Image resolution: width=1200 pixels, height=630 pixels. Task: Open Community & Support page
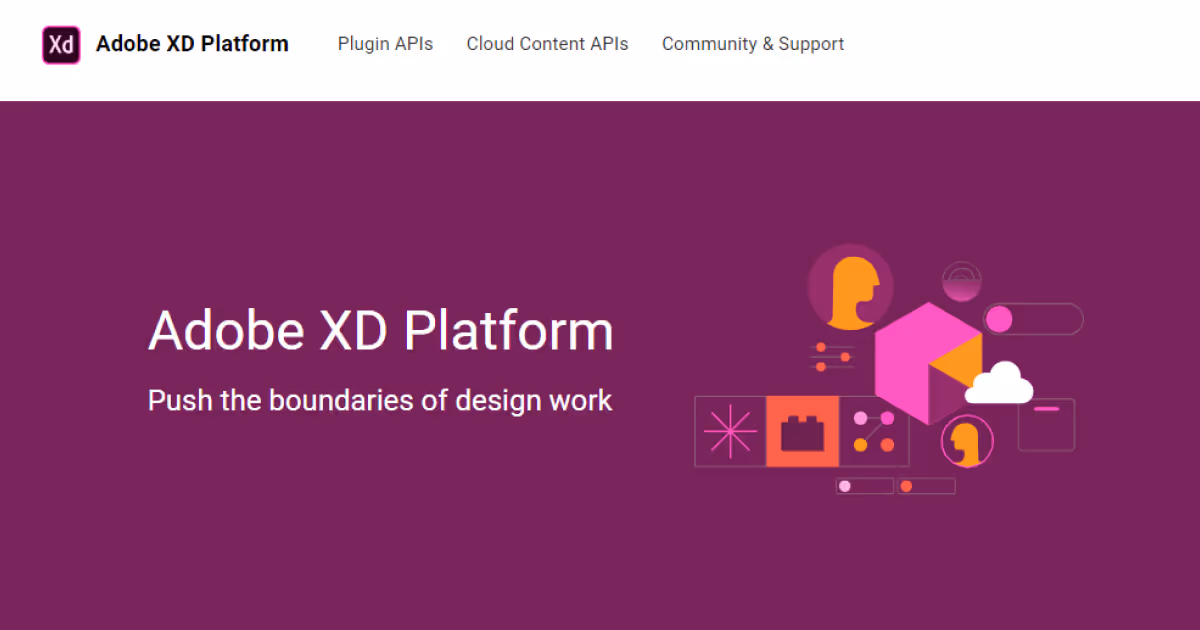click(x=753, y=44)
